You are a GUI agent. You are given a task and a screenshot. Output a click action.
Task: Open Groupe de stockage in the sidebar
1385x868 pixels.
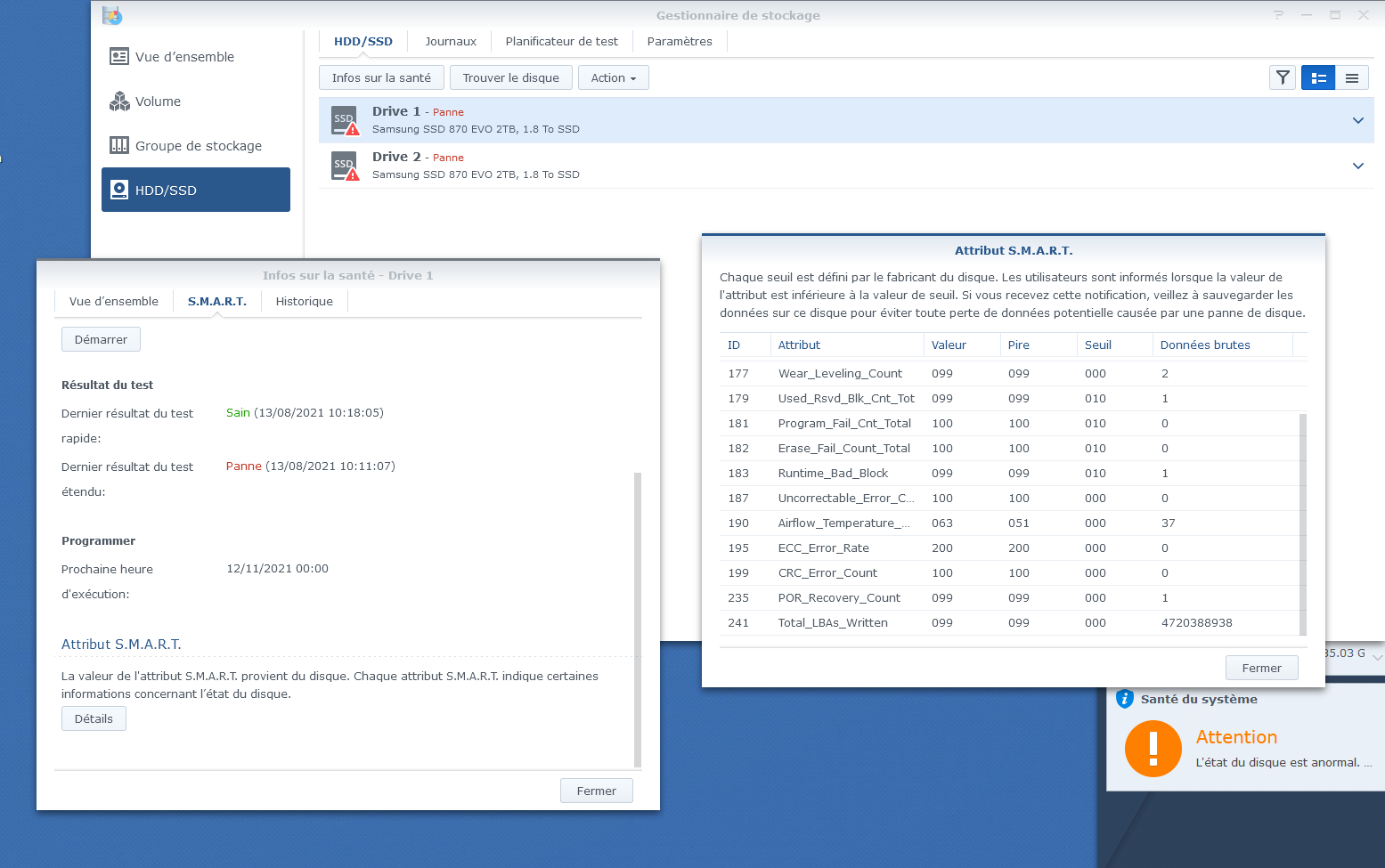pos(198,146)
